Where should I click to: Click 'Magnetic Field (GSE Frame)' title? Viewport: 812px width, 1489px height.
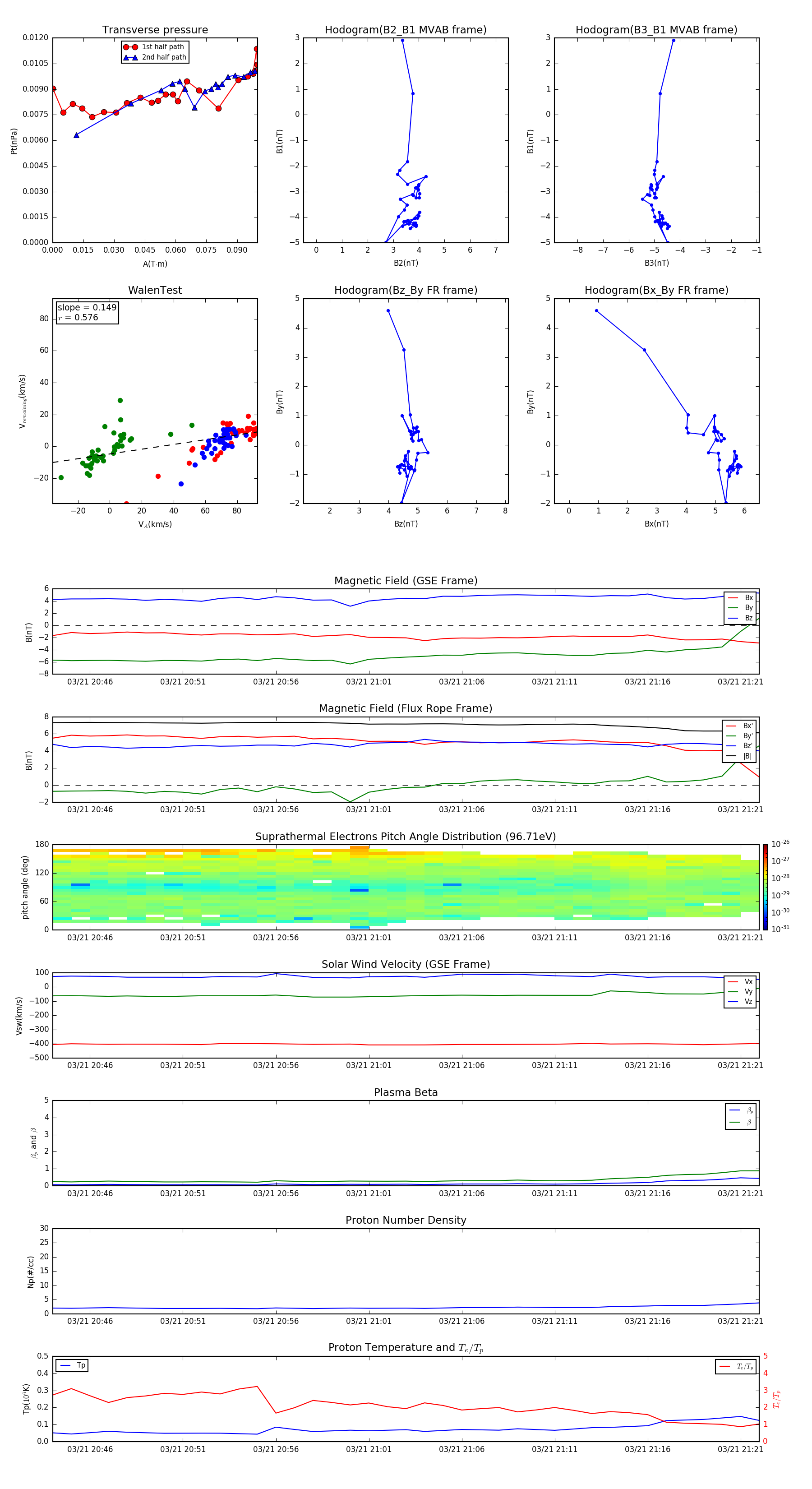(x=406, y=581)
